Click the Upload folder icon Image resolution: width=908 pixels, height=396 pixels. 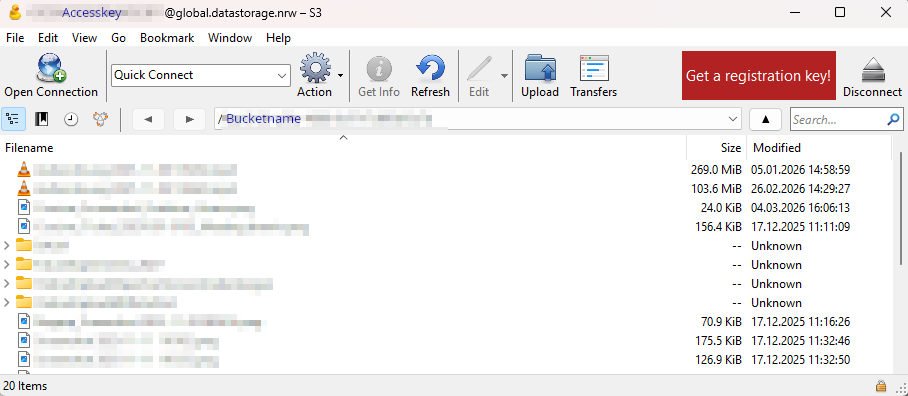pos(540,69)
